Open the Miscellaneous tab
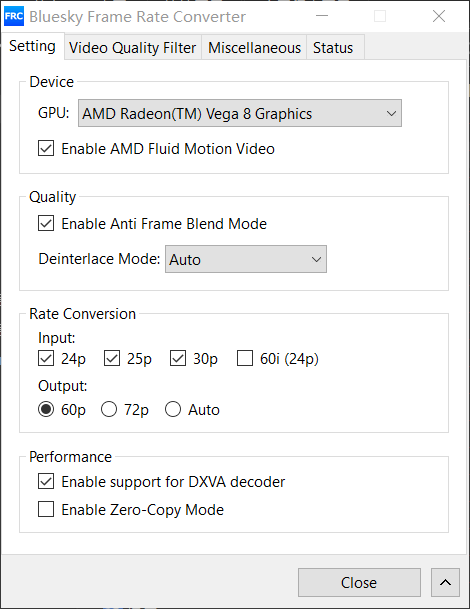 click(x=254, y=48)
